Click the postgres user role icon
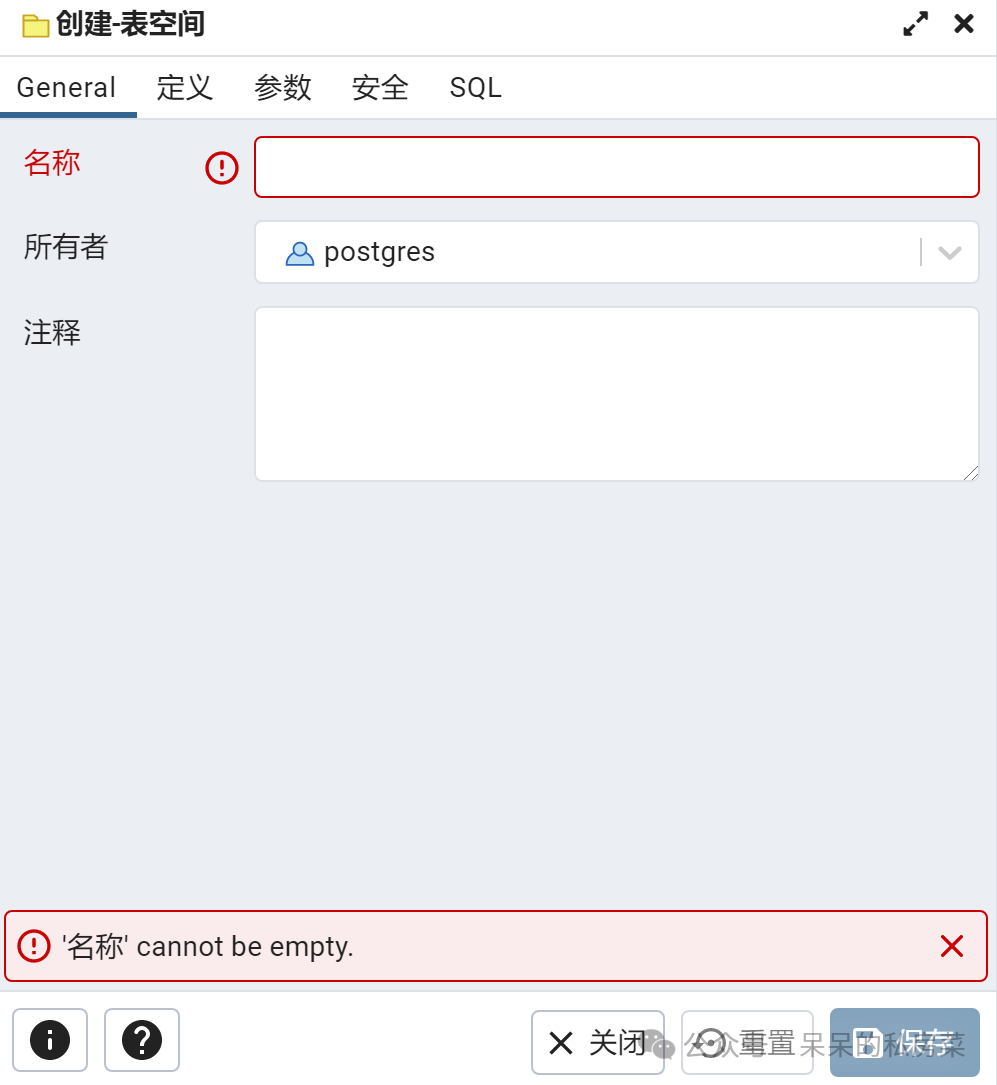997x1085 pixels. pos(300,253)
